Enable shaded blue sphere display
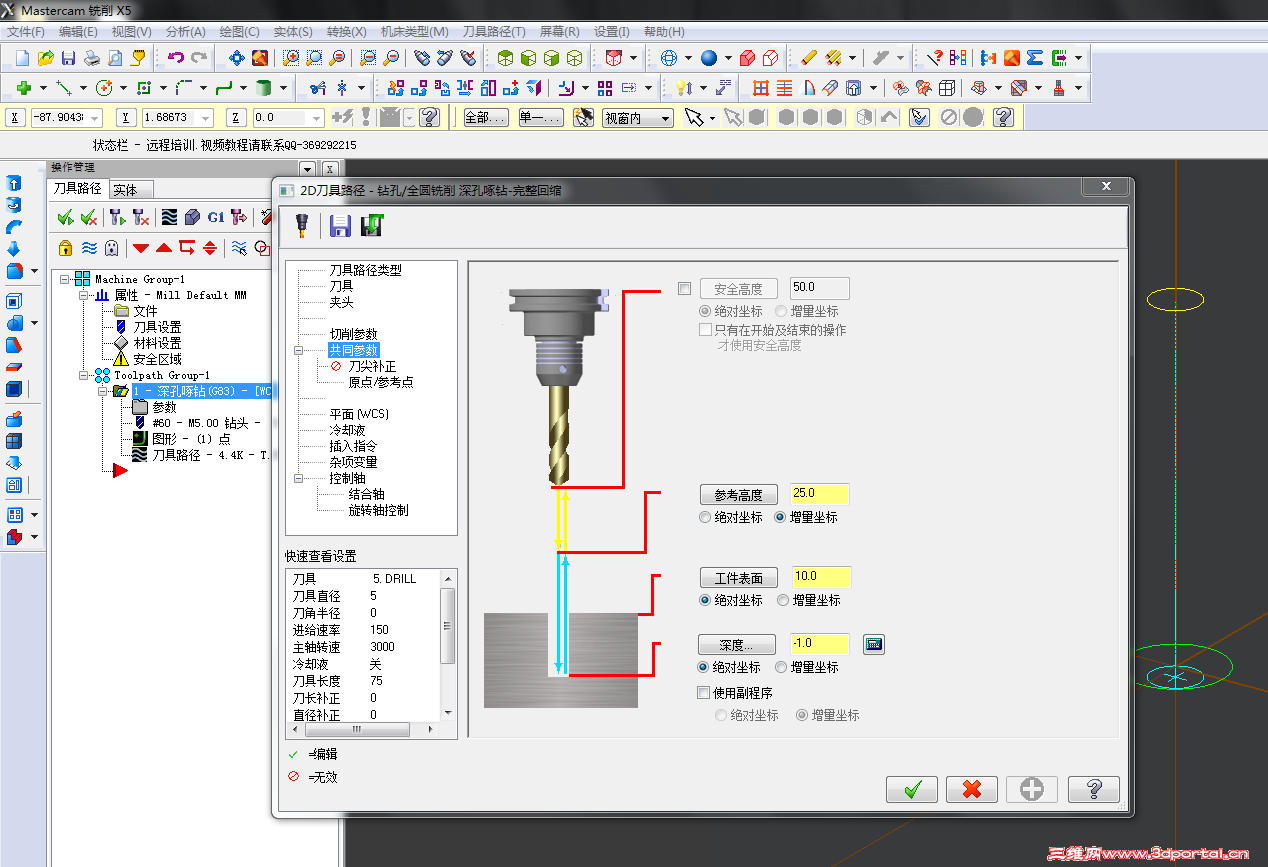The image size is (1268, 867). click(x=709, y=58)
